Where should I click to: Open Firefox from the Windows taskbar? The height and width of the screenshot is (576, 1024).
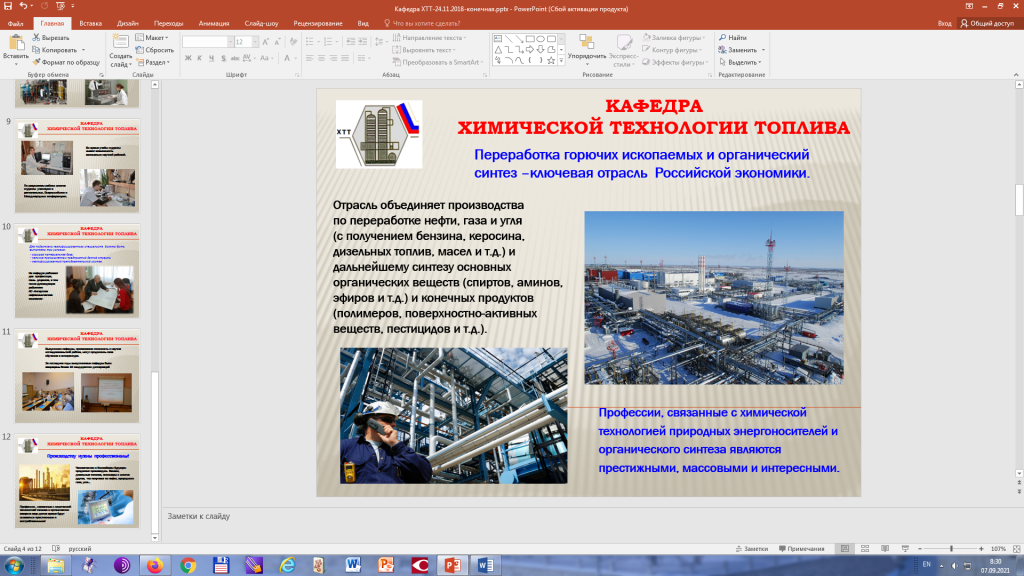click(x=155, y=565)
